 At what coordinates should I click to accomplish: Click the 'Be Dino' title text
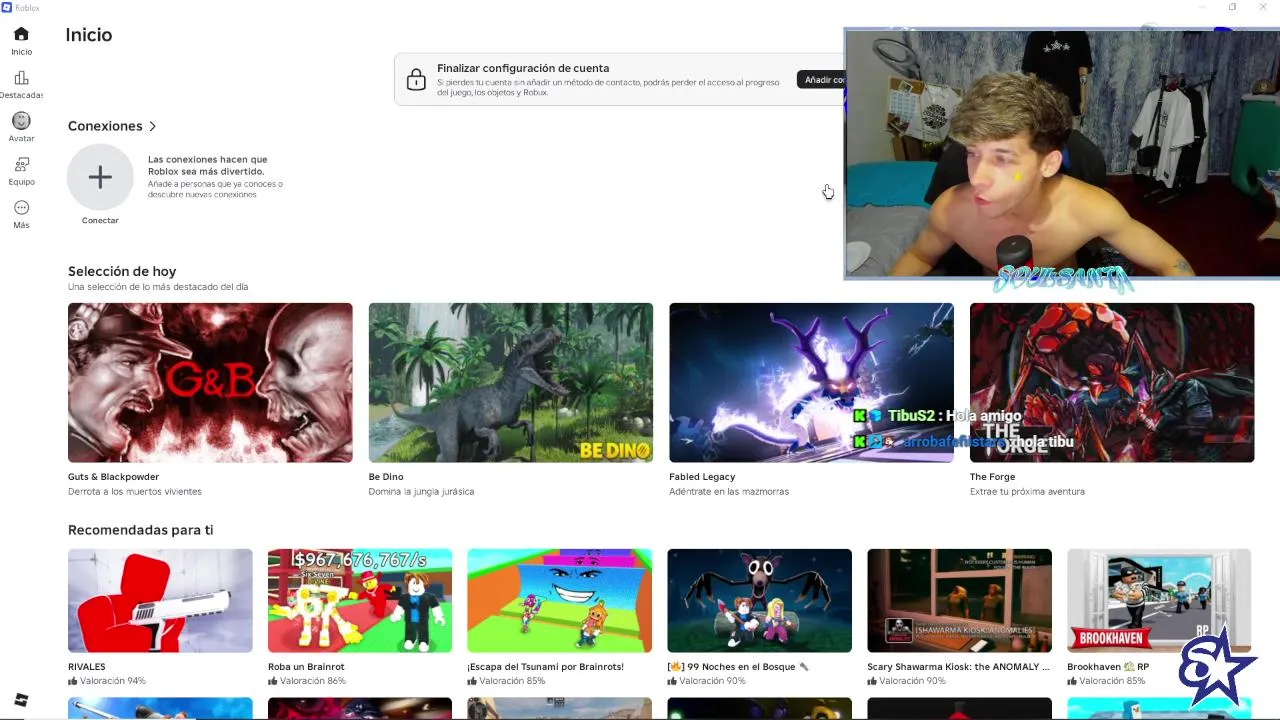pyautogui.click(x=386, y=477)
